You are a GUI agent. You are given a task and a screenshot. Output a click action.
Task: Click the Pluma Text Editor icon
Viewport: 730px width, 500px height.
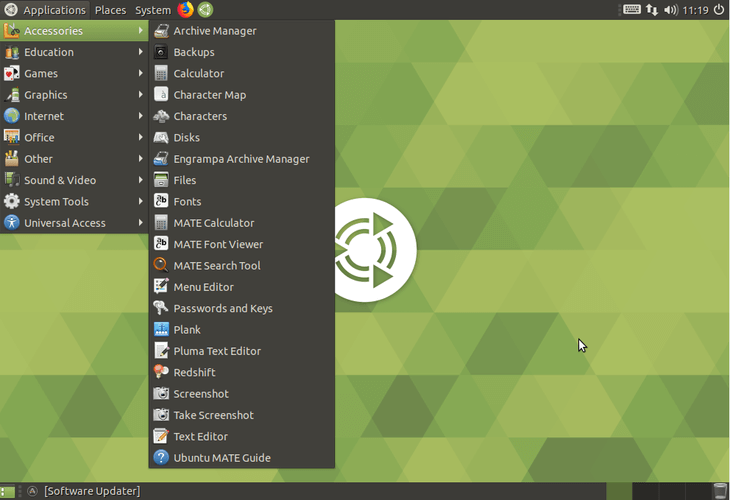pyautogui.click(x=161, y=351)
